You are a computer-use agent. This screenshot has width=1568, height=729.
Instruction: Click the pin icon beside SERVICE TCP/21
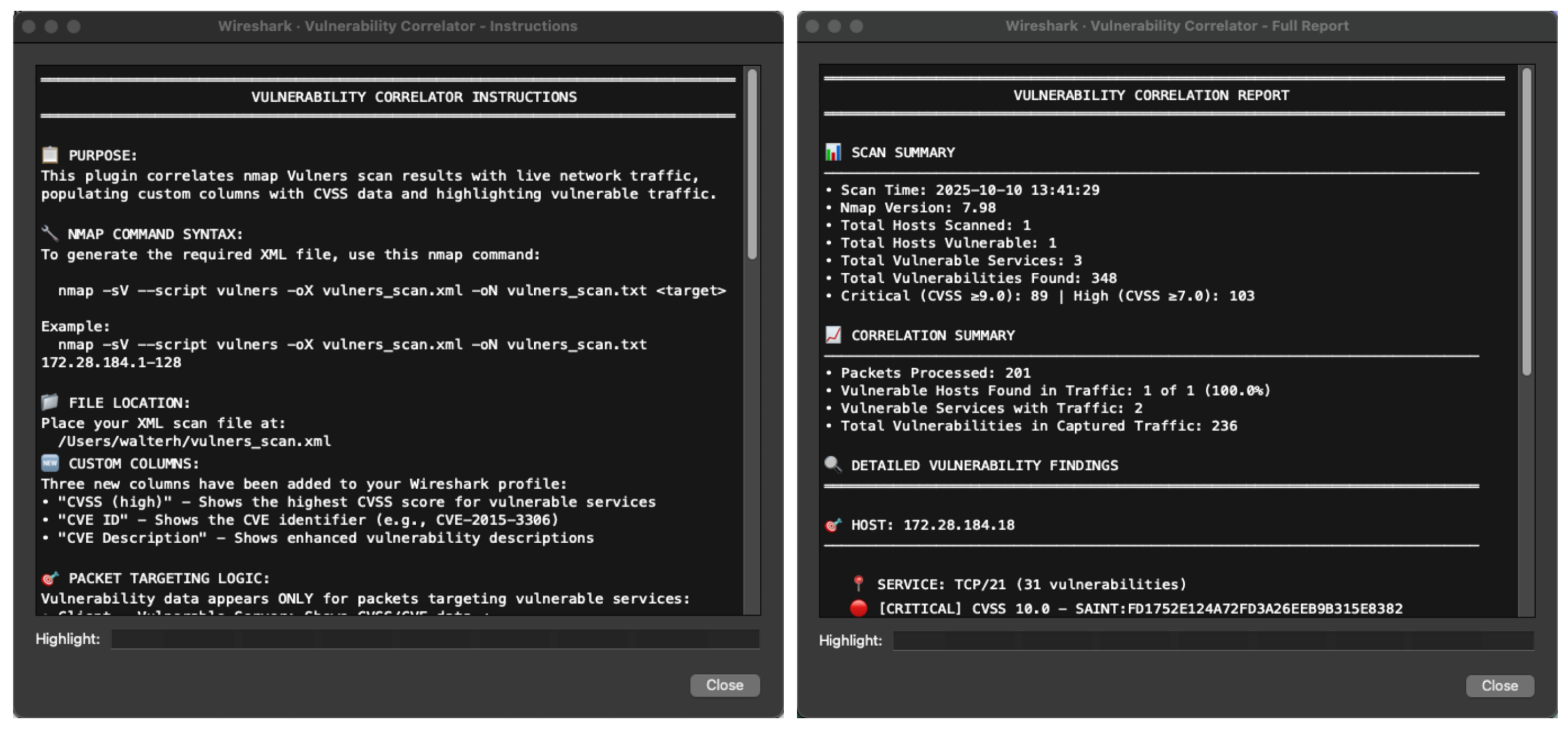pyautogui.click(x=859, y=583)
